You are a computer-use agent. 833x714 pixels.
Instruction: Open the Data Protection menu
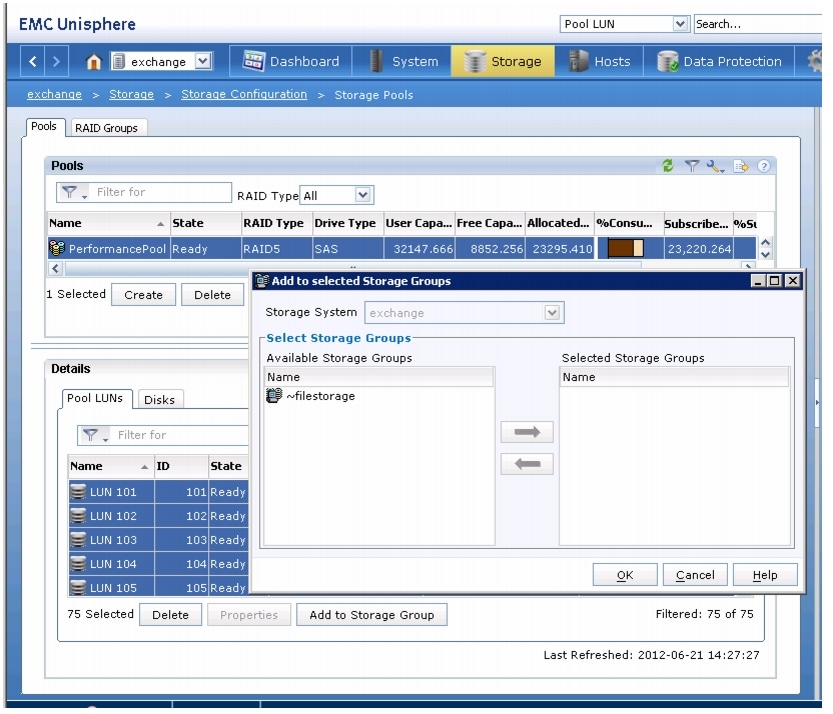click(719, 62)
